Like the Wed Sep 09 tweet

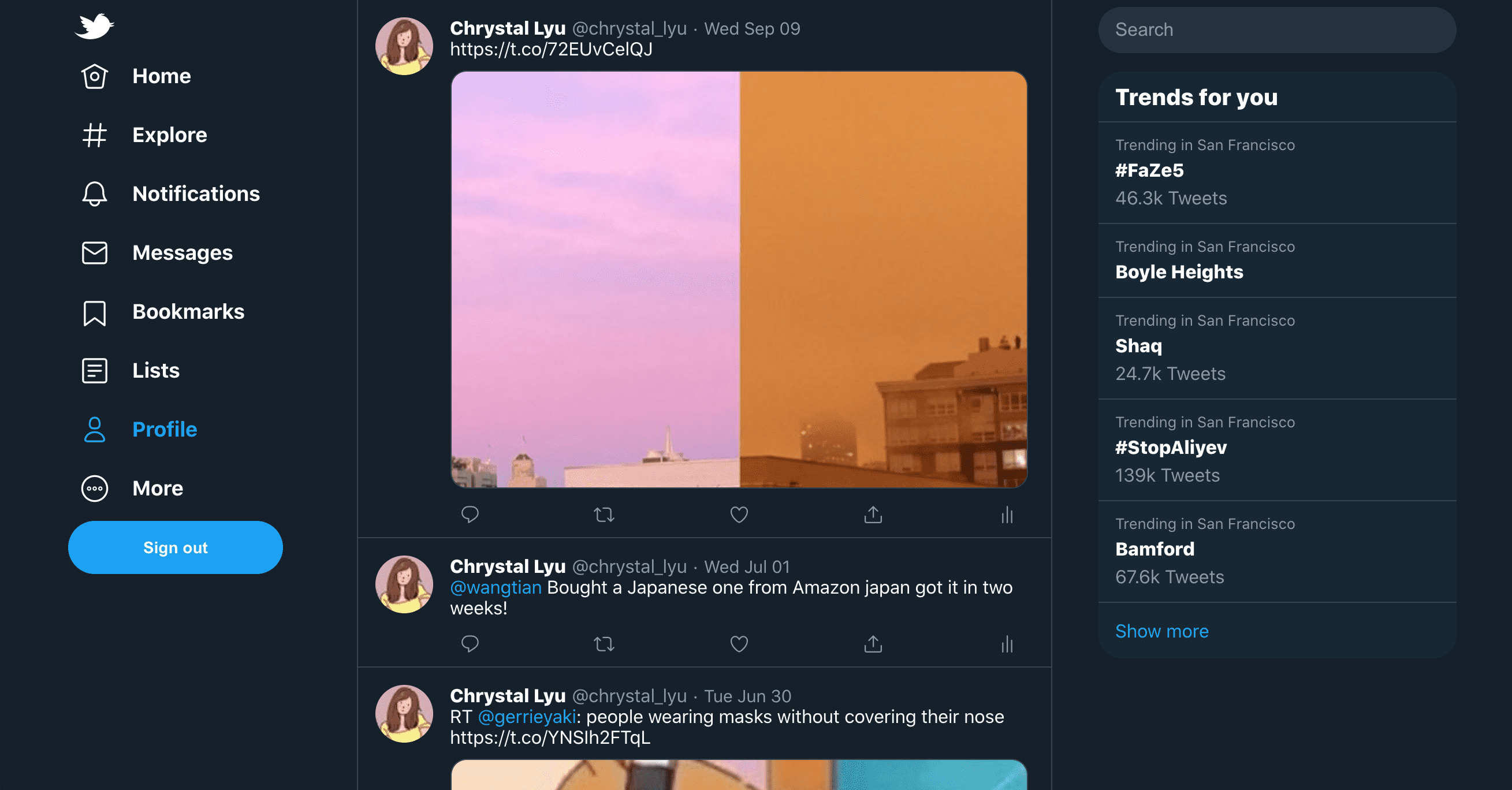click(x=739, y=515)
